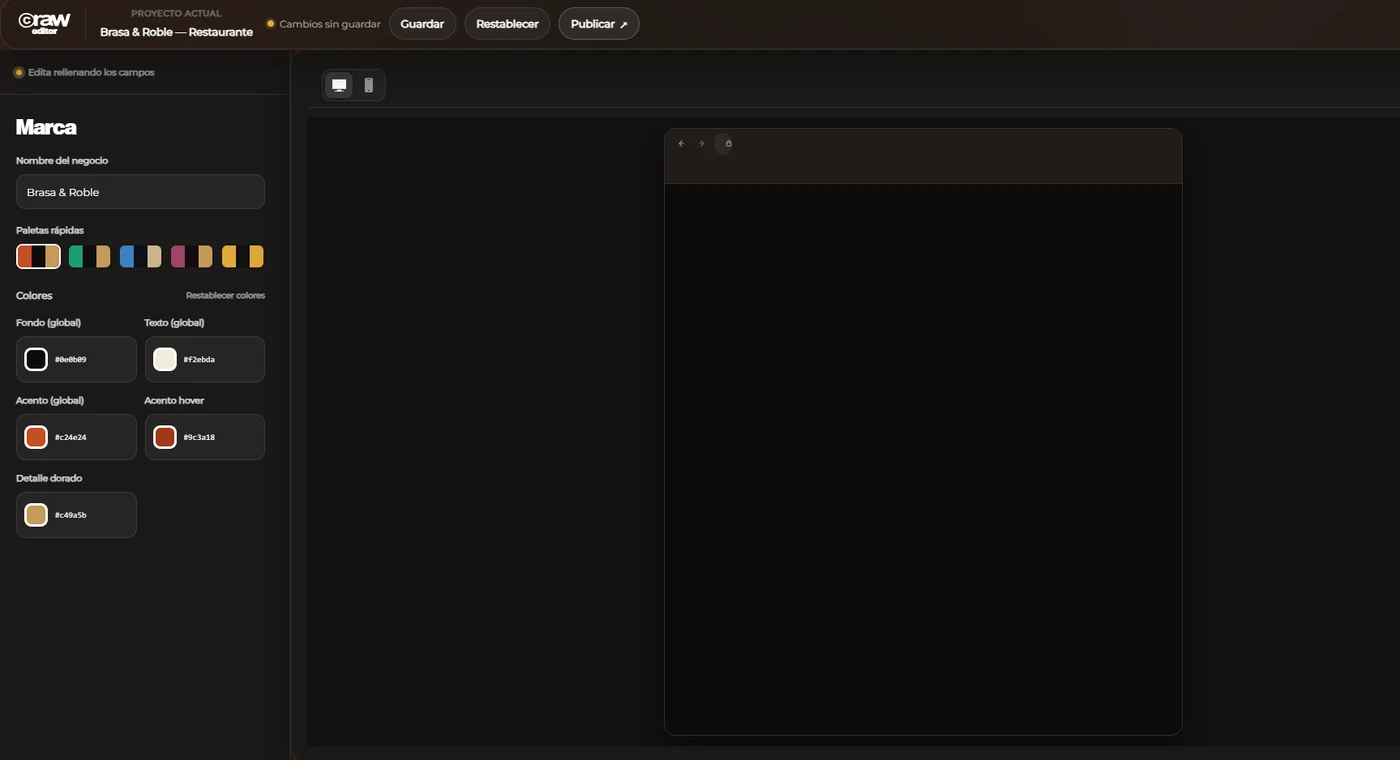Click the Craw editor logo
This screenshot has width=1400, height=760.
[x=44, y=23]
